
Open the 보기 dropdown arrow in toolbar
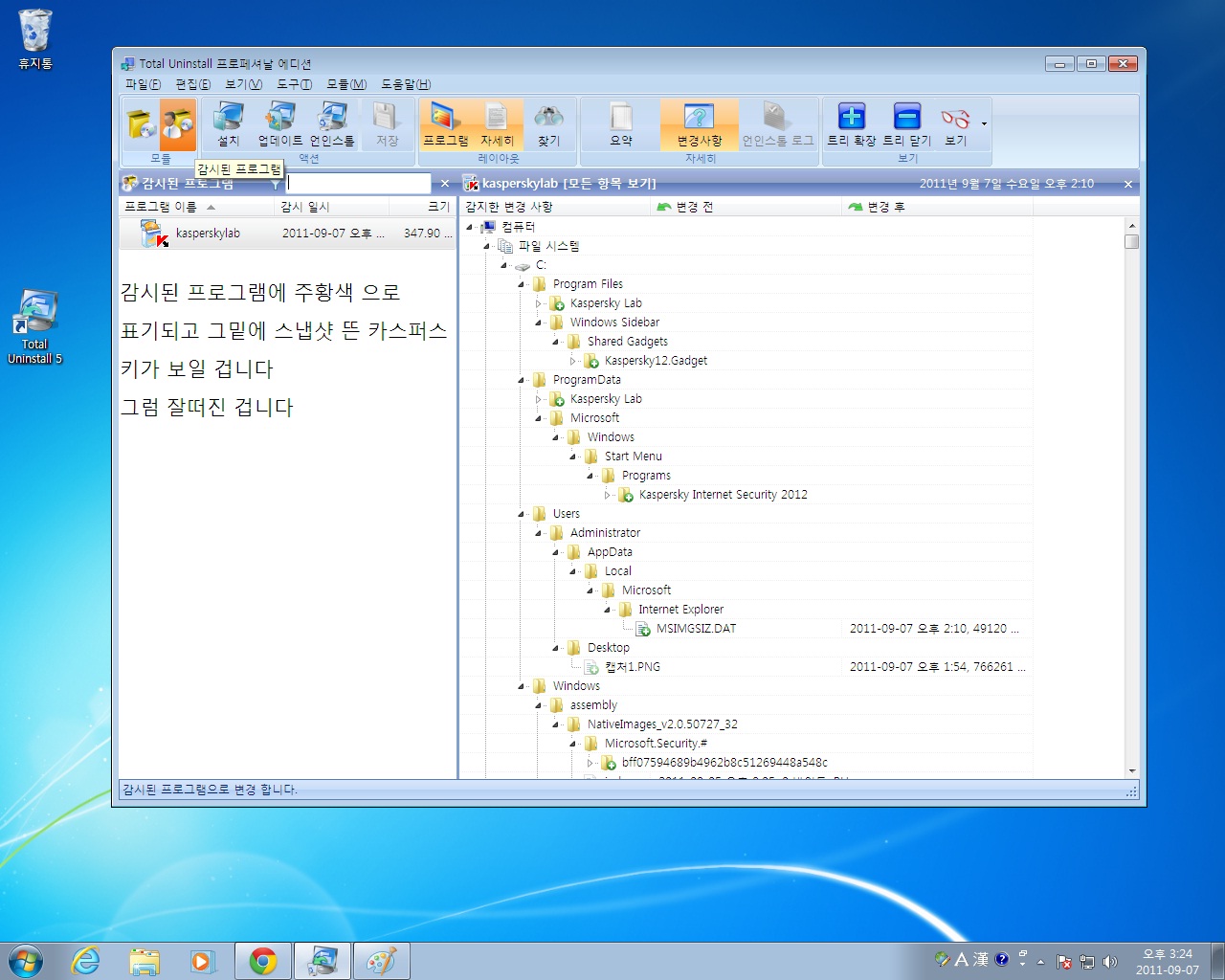pos(984,124)
